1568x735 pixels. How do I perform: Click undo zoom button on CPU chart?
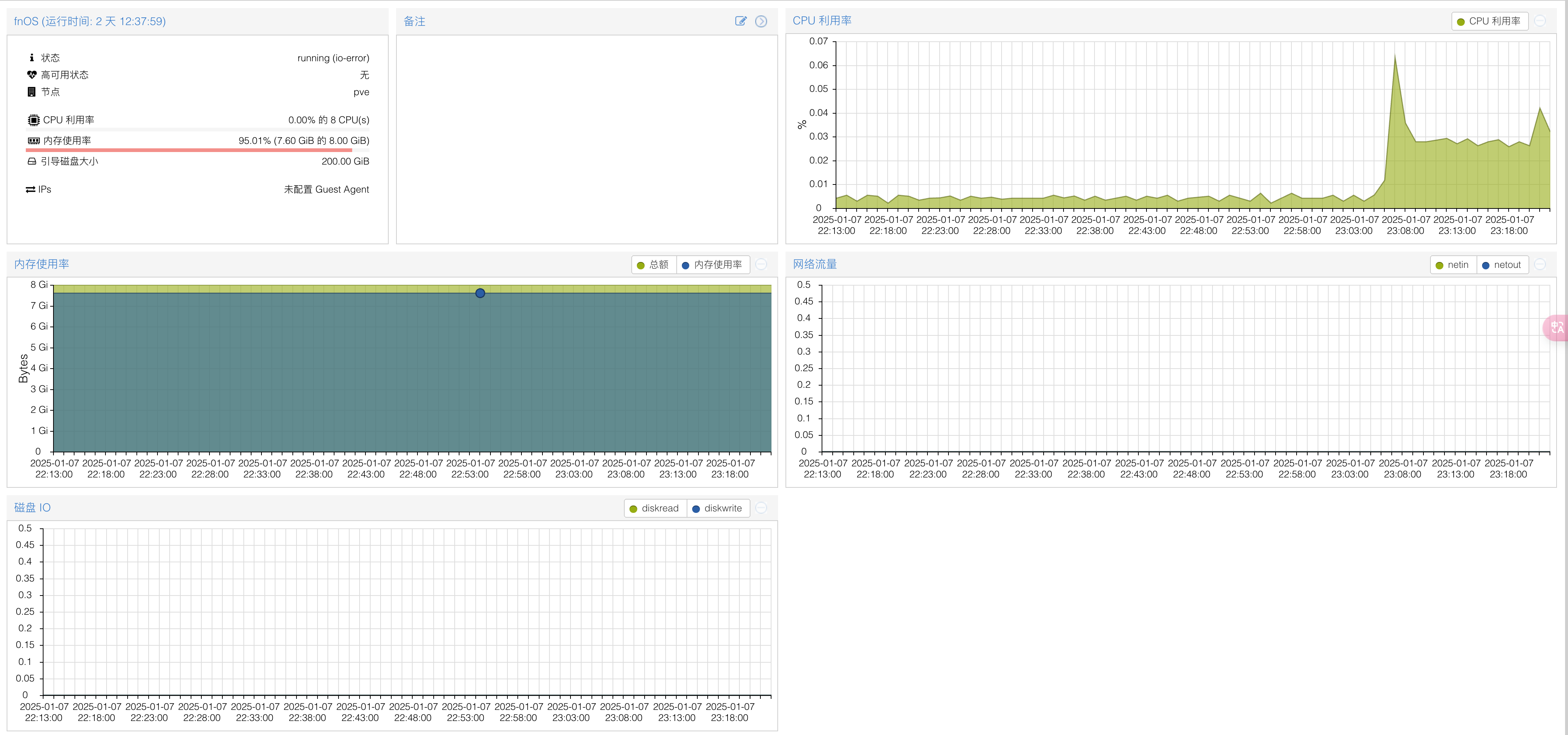click(1540, 21)
